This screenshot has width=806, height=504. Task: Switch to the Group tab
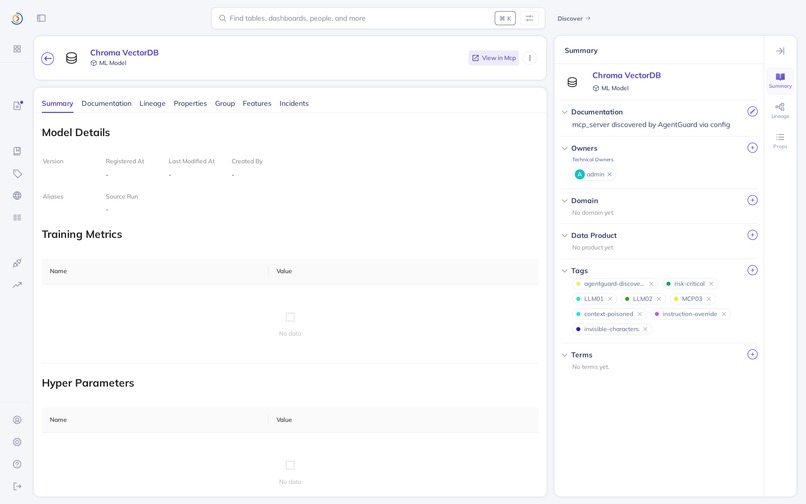[x=225, y=103]
